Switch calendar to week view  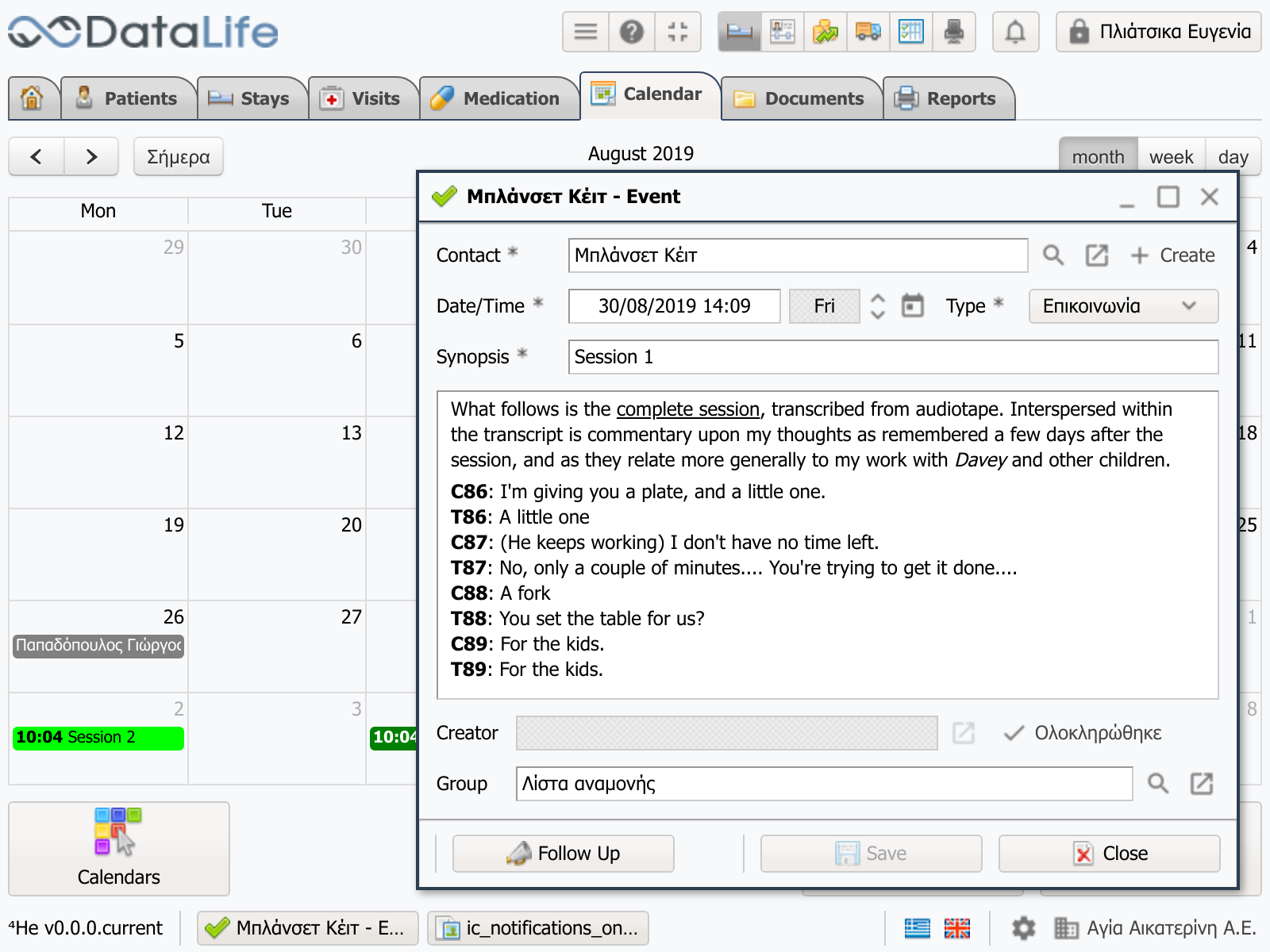pos(1171,157)
